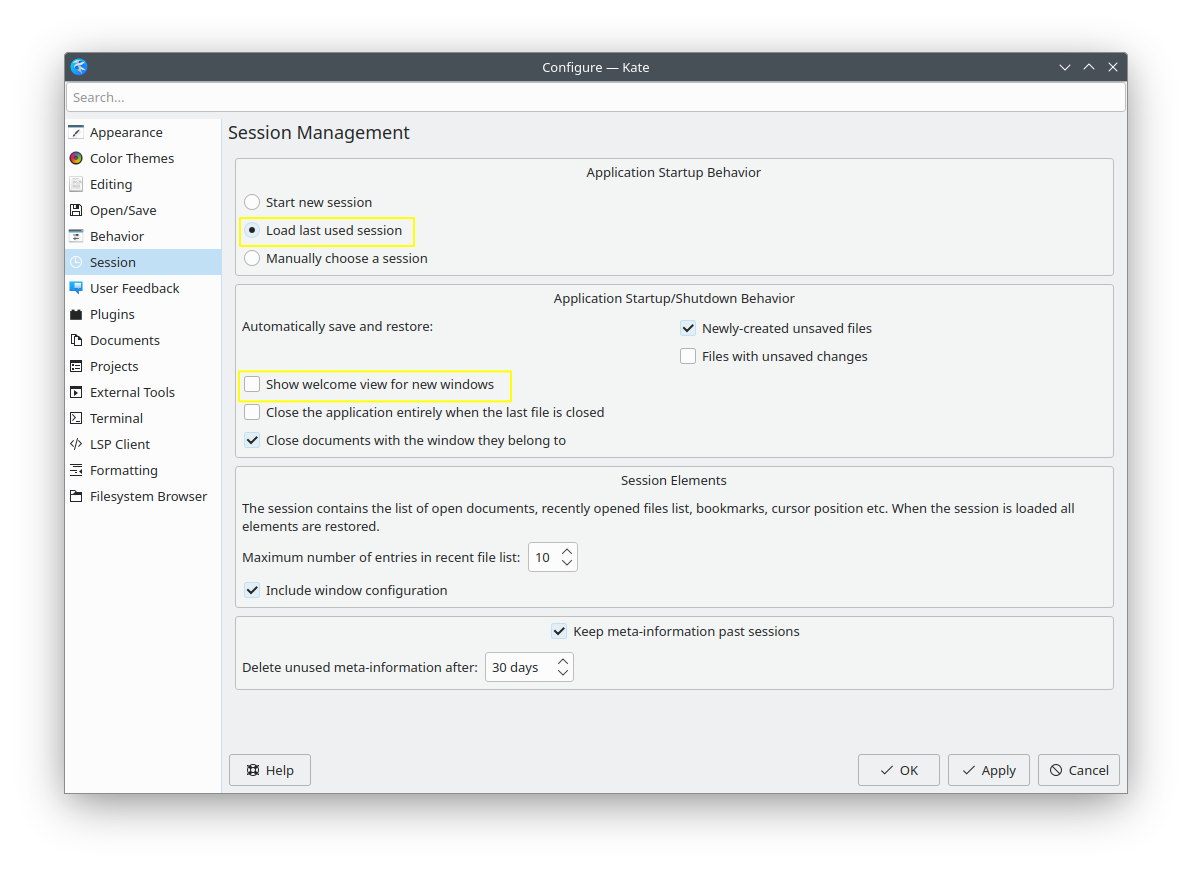1192x870 pixels.
Task: Decrease recent file list entries with down arrow
Action: click(x=567, y=563)
